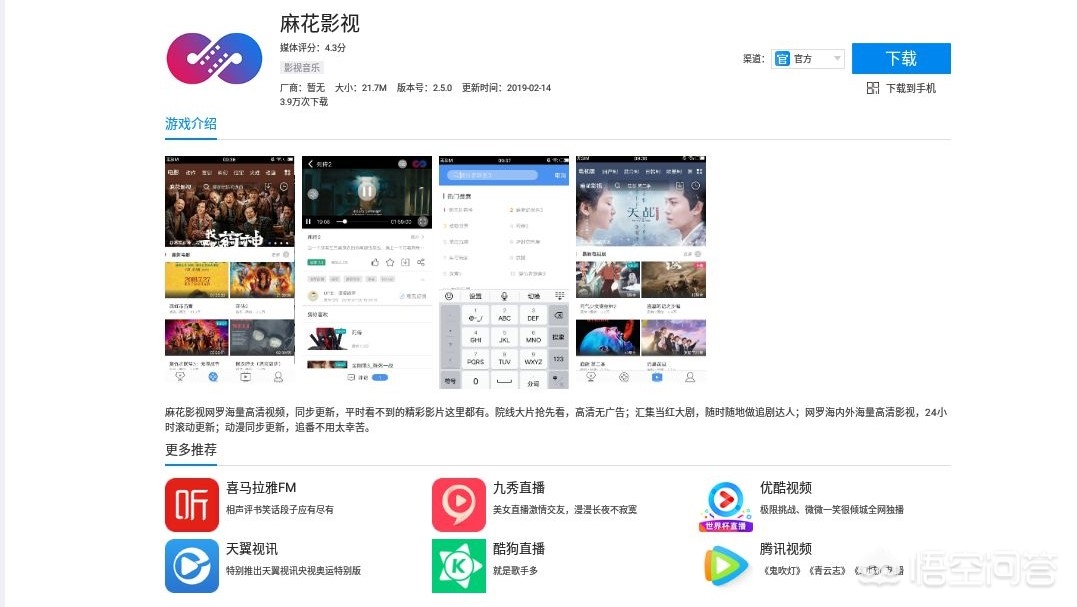1077x607 pixels.
Task: Click the 下载到手机 link text
Action: [x=911, y=88]
